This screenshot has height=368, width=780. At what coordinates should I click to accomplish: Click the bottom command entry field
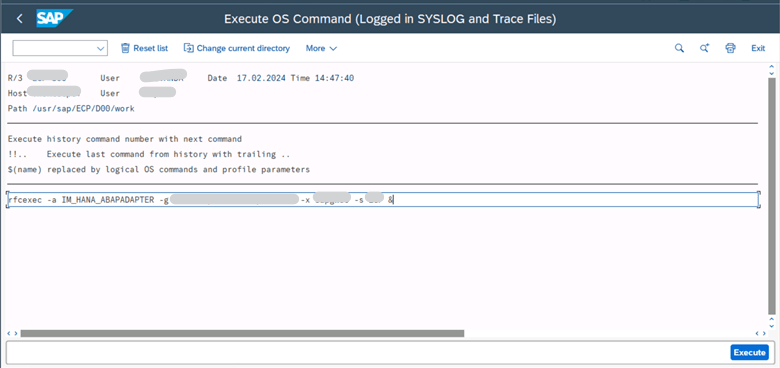coord(367,352)
